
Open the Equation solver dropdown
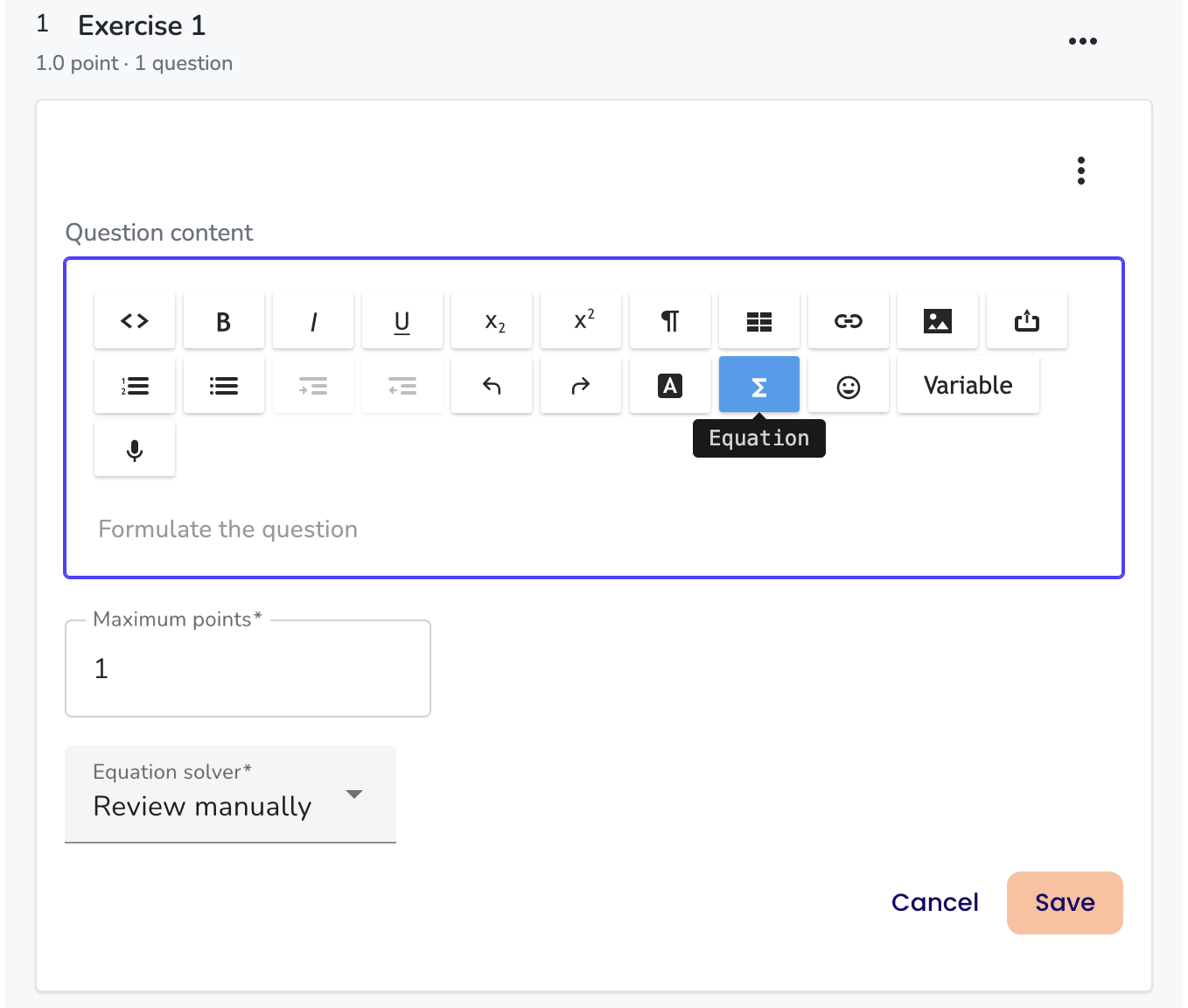click(x=231, y=794)
